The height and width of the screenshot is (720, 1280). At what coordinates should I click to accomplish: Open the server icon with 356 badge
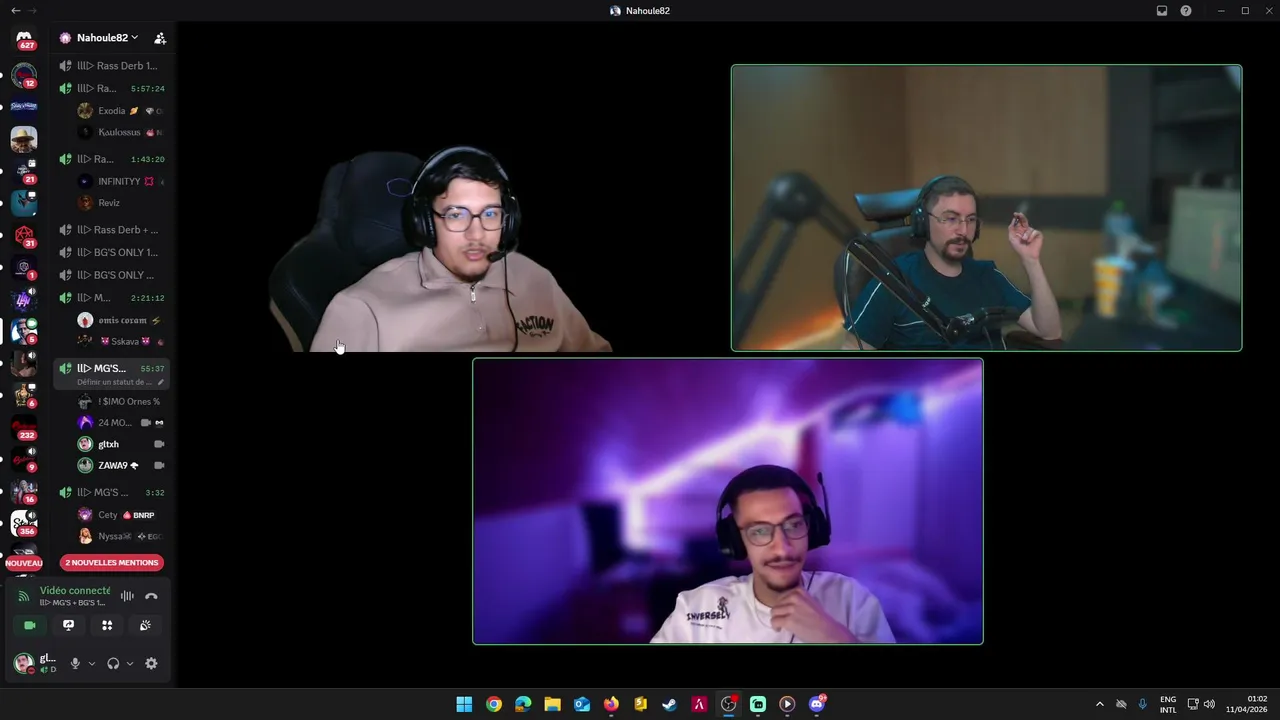(x=24, y=523)
